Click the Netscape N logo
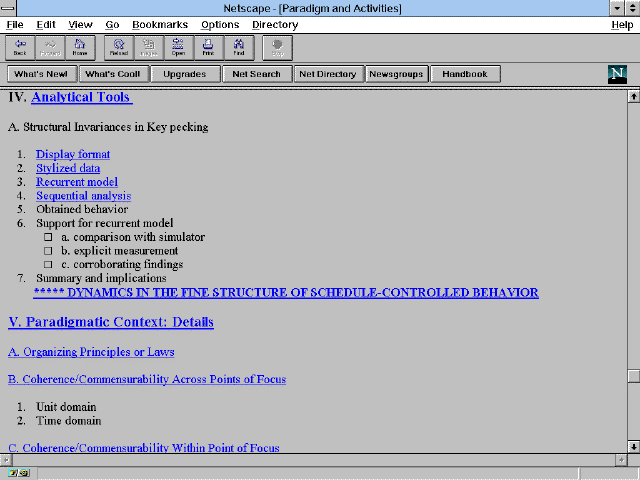 (617, 74)
